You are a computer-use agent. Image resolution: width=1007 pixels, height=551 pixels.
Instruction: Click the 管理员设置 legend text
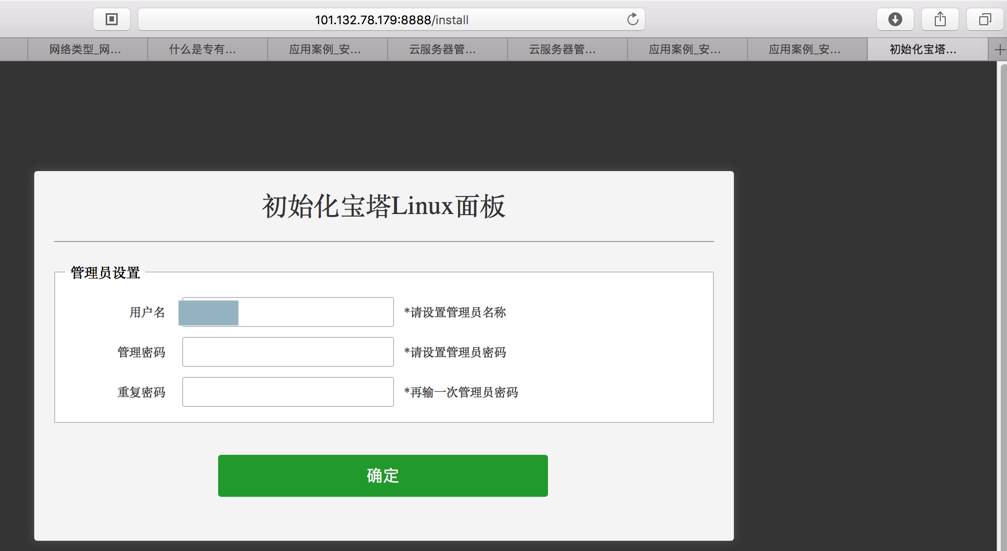tap(105, 273)
